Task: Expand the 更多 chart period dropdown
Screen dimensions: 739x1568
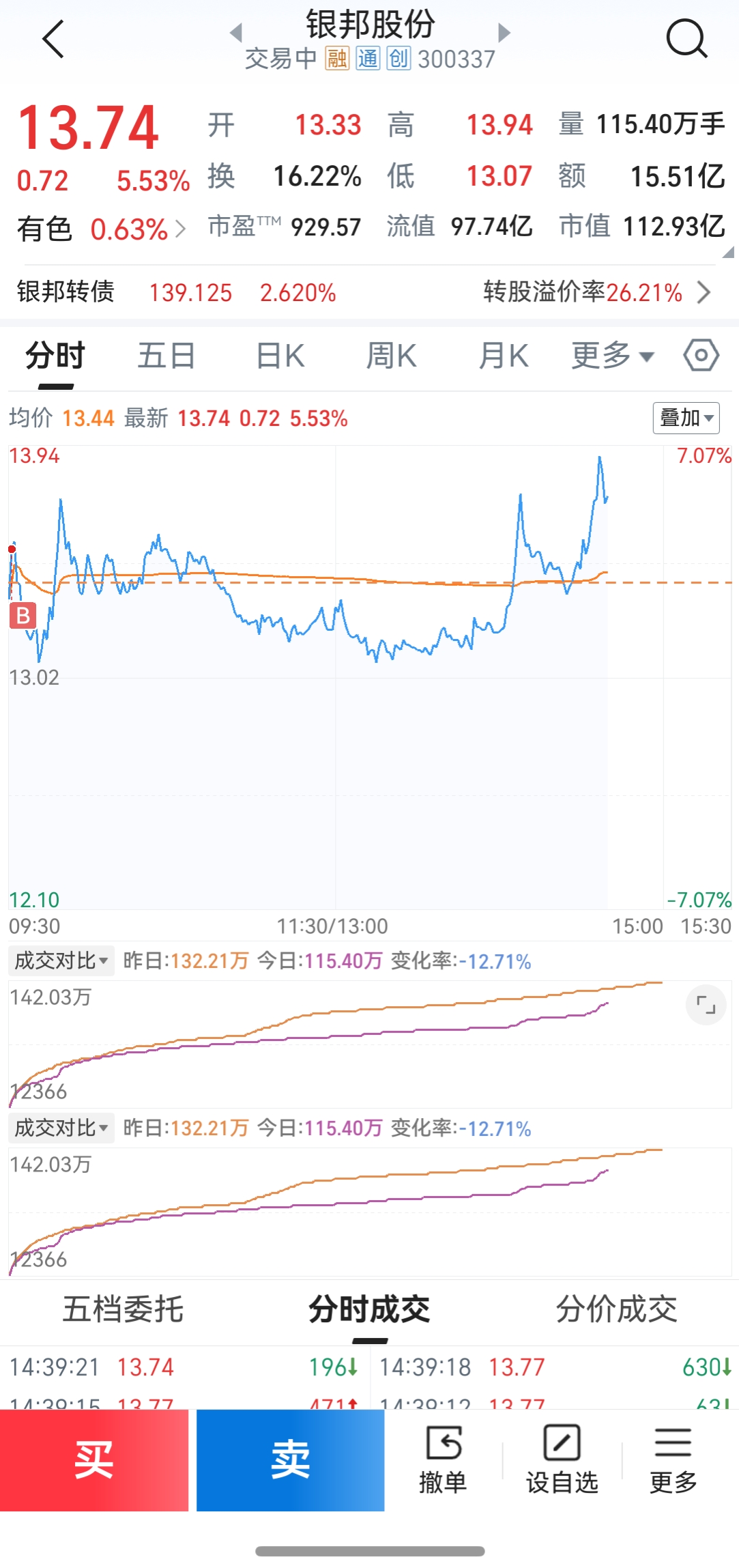Action: pos(612,356)
